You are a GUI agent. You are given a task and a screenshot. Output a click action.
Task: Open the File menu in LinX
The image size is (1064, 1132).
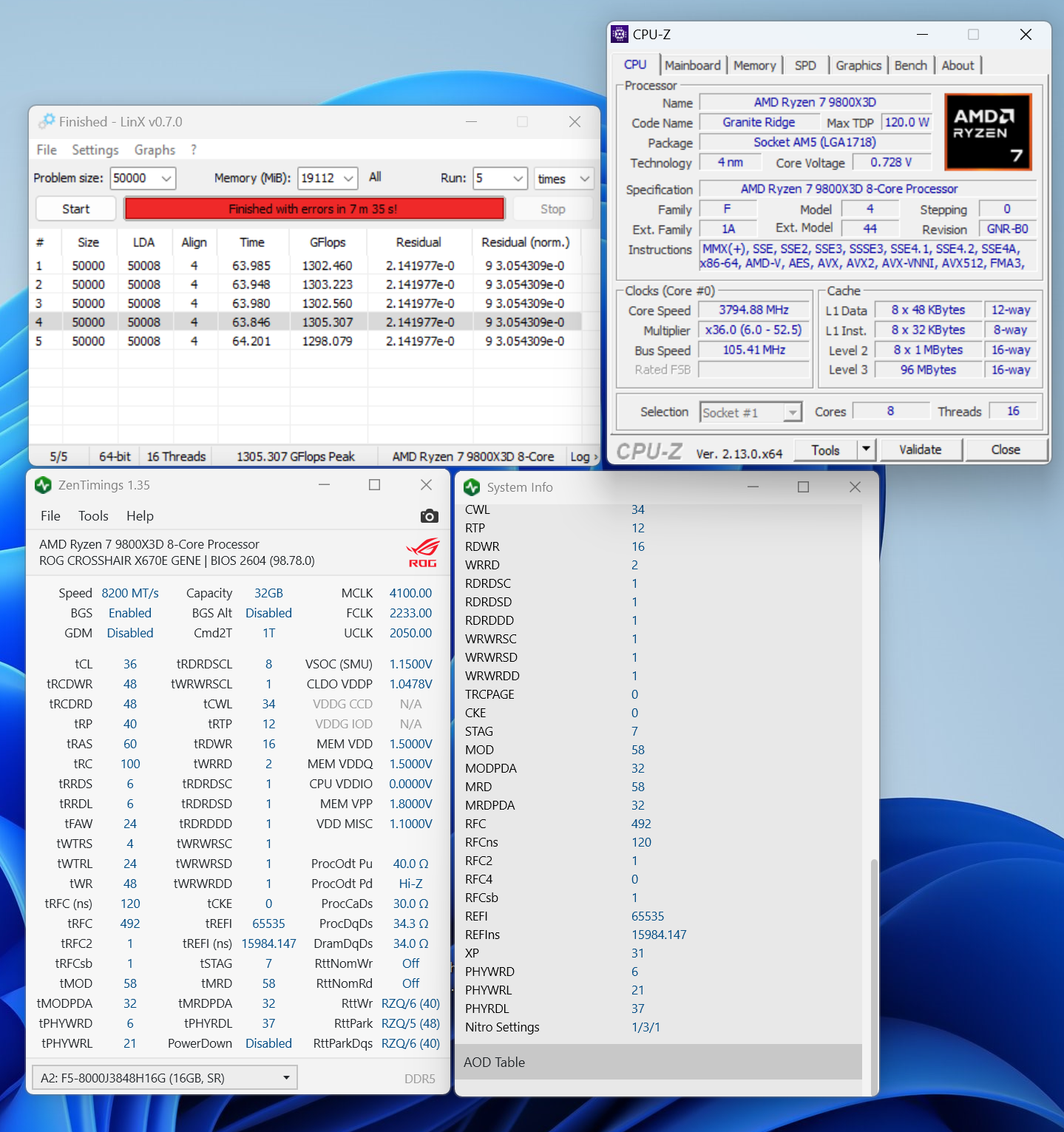47,149
